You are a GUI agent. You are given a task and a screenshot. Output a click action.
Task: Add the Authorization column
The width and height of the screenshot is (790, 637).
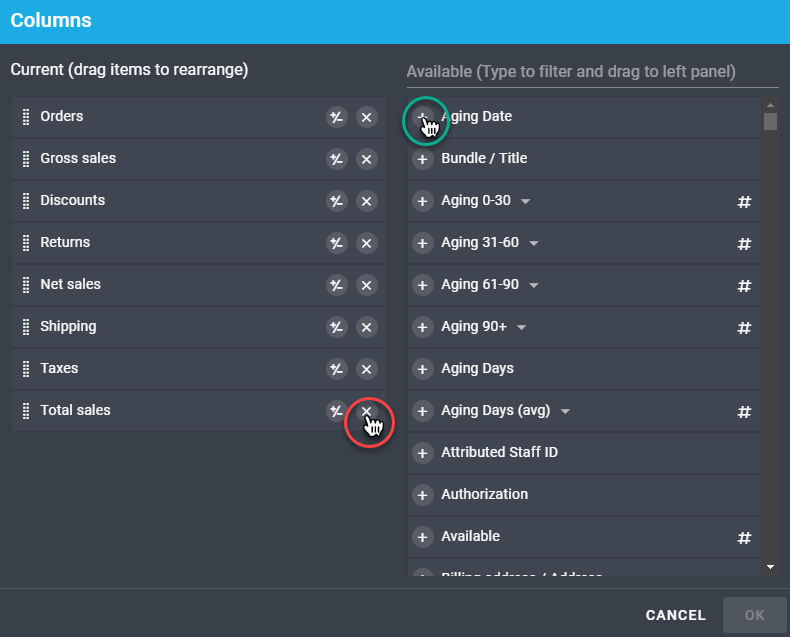[423, 495]
